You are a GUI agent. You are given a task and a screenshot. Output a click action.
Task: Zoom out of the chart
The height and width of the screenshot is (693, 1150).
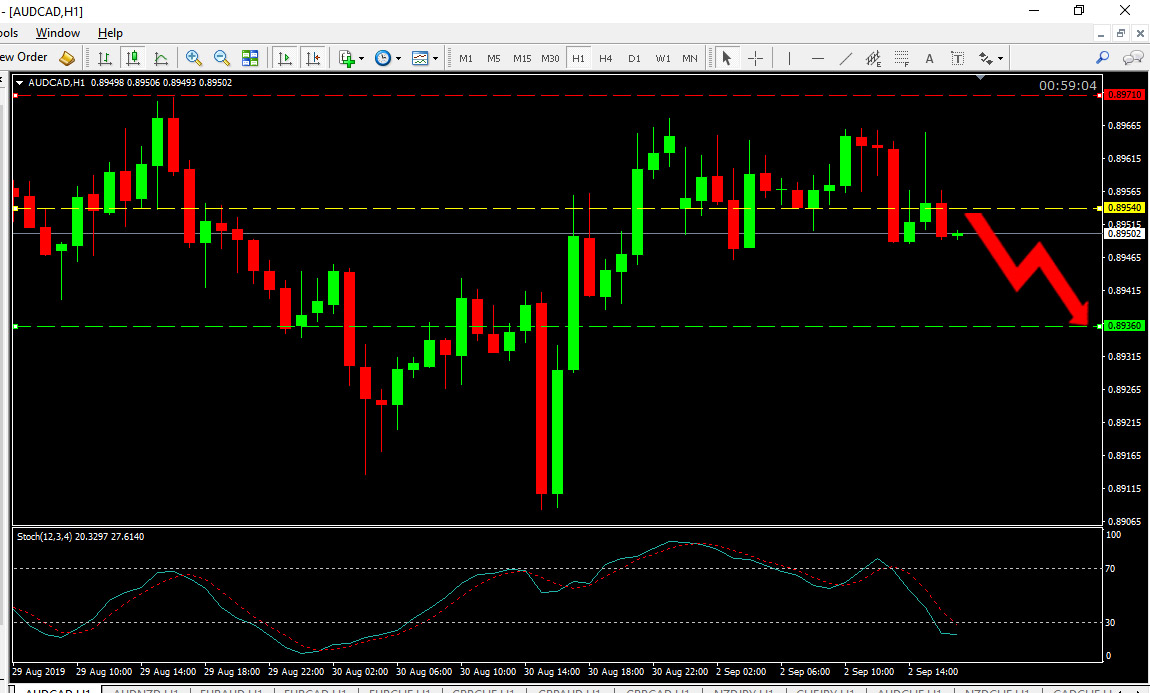[x=221, y=58]
